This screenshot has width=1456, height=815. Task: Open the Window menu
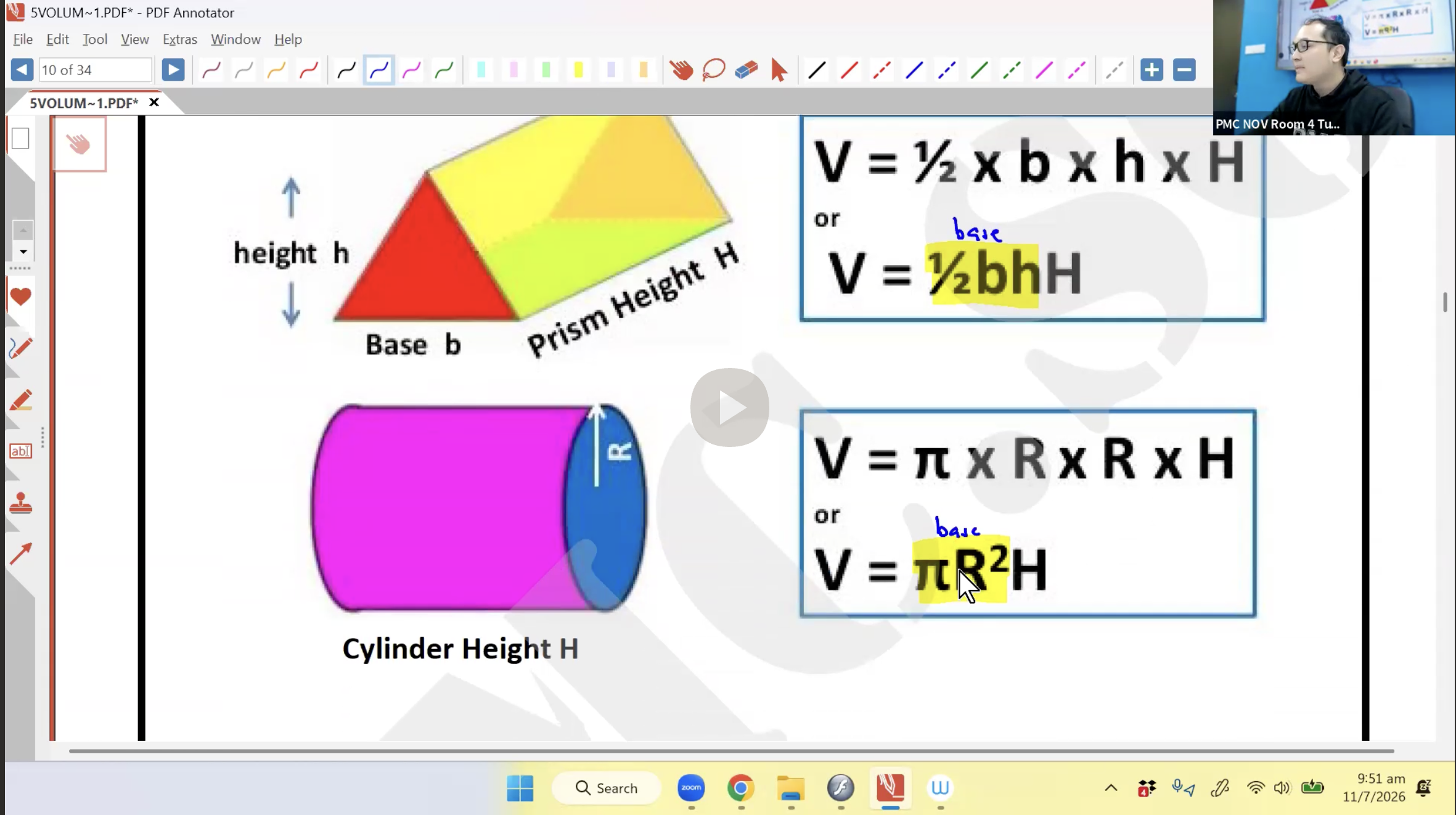(235, 39)
